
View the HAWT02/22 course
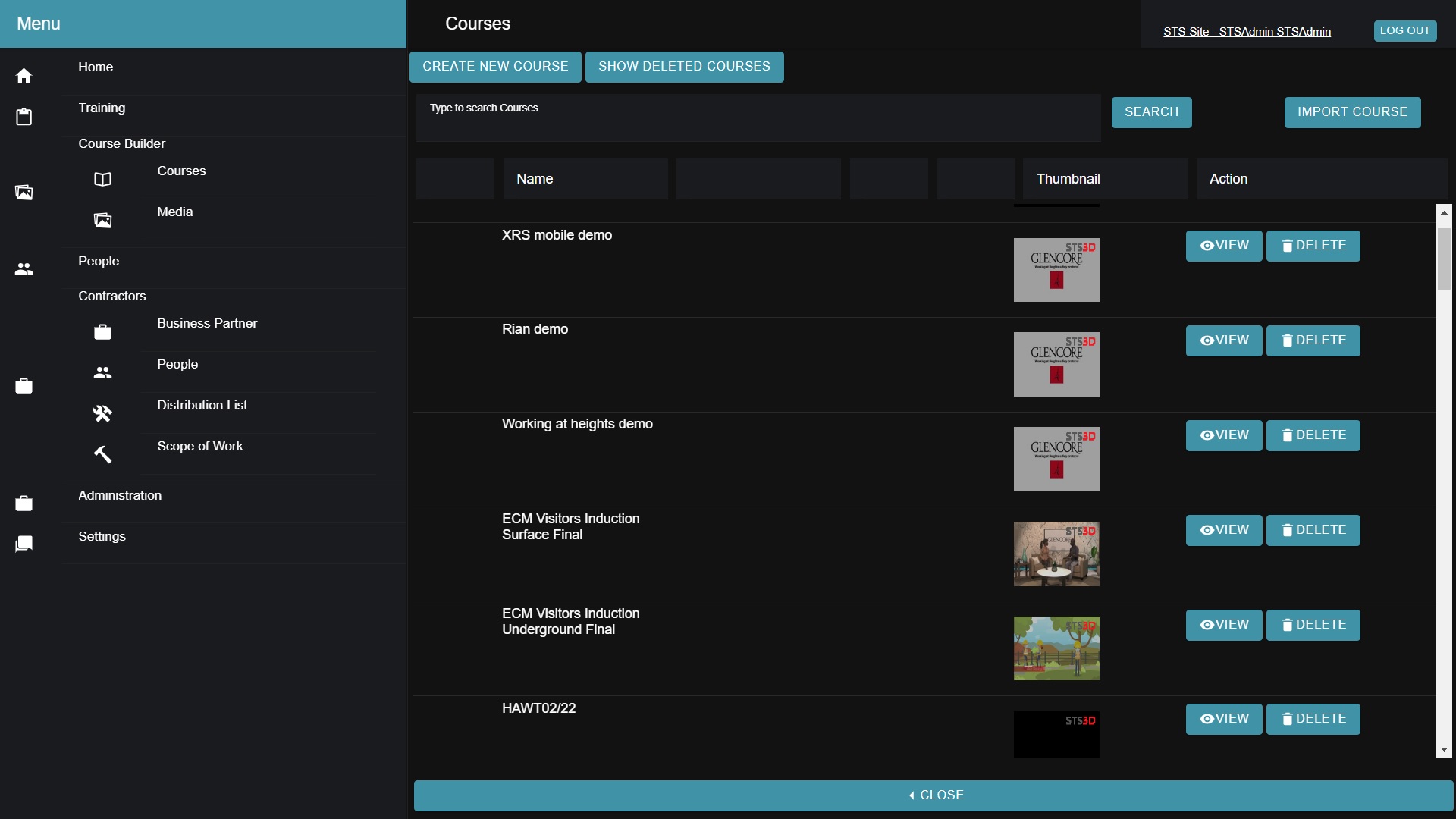click(1223, 719)
